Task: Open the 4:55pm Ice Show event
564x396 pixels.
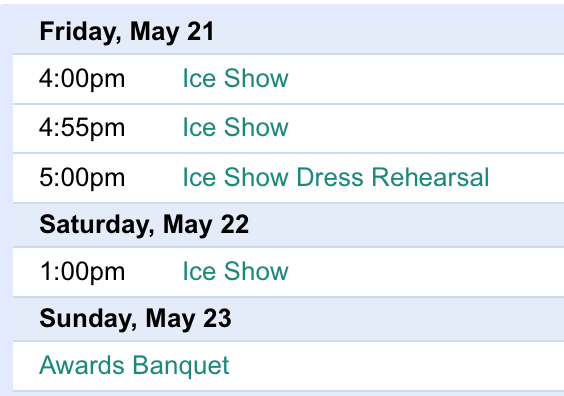Action: click(235, 127)
